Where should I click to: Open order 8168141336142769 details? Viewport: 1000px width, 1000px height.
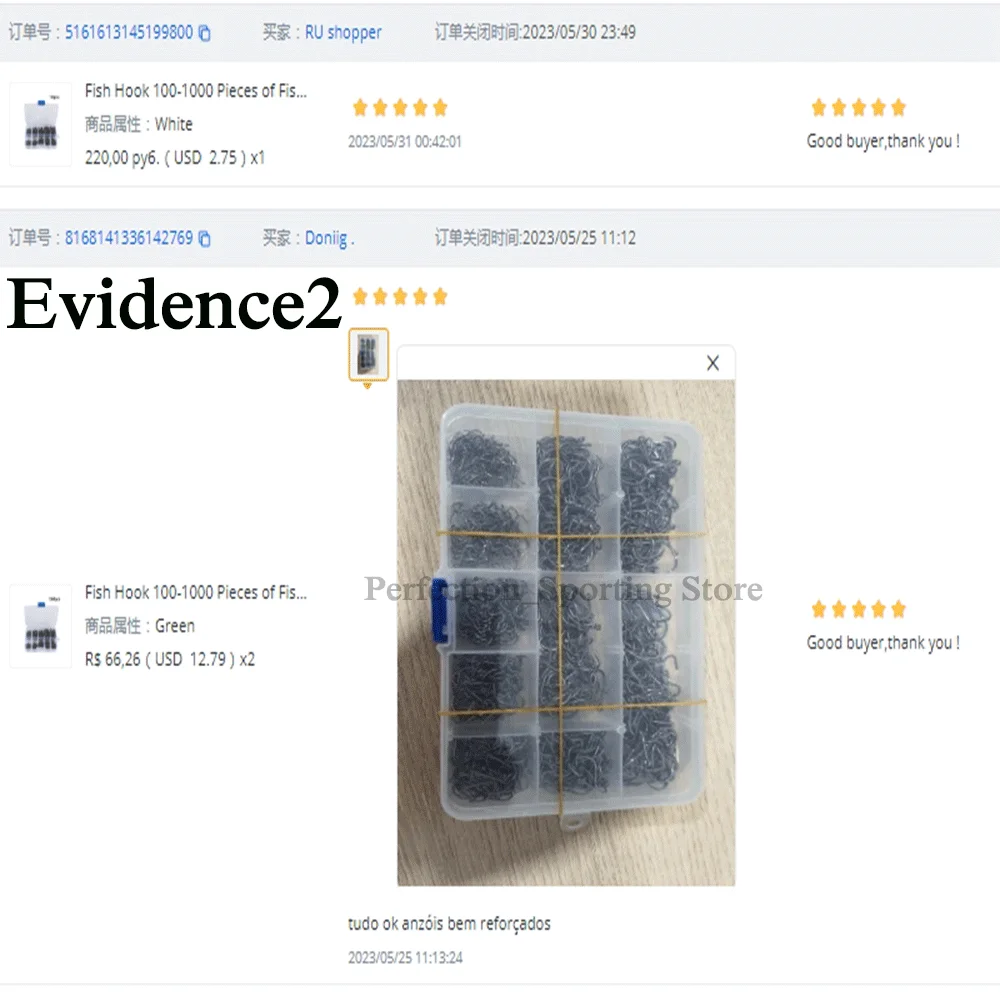pos(129,238)
